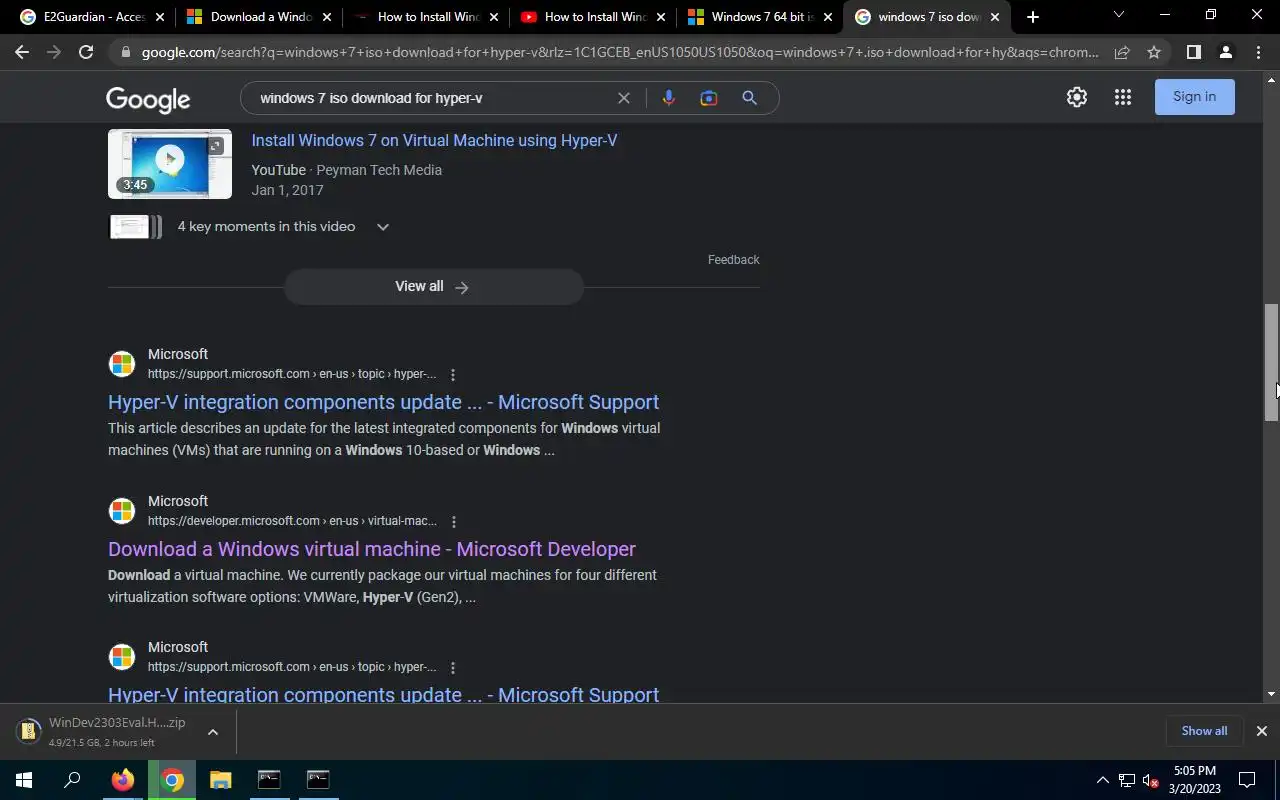
Task: Click the network status tray icon
Action: pyautogui.click(x=1127, y=780)
